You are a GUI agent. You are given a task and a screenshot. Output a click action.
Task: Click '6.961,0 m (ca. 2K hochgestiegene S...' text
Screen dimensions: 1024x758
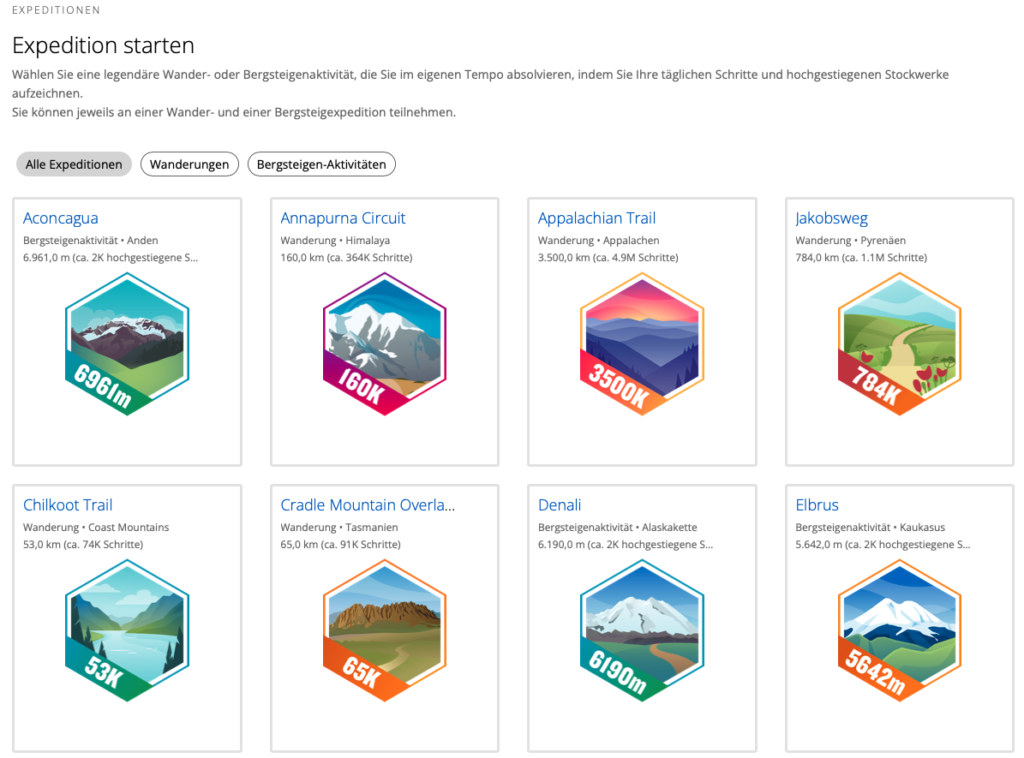click(110, 257)
